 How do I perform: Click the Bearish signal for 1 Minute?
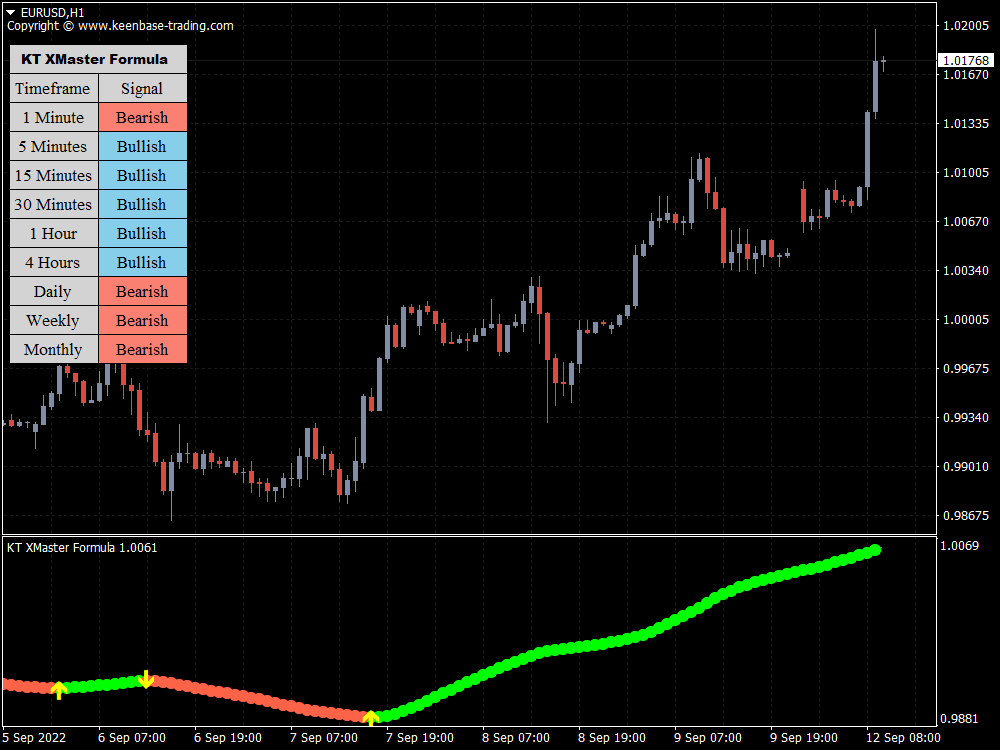coord(143,117)
